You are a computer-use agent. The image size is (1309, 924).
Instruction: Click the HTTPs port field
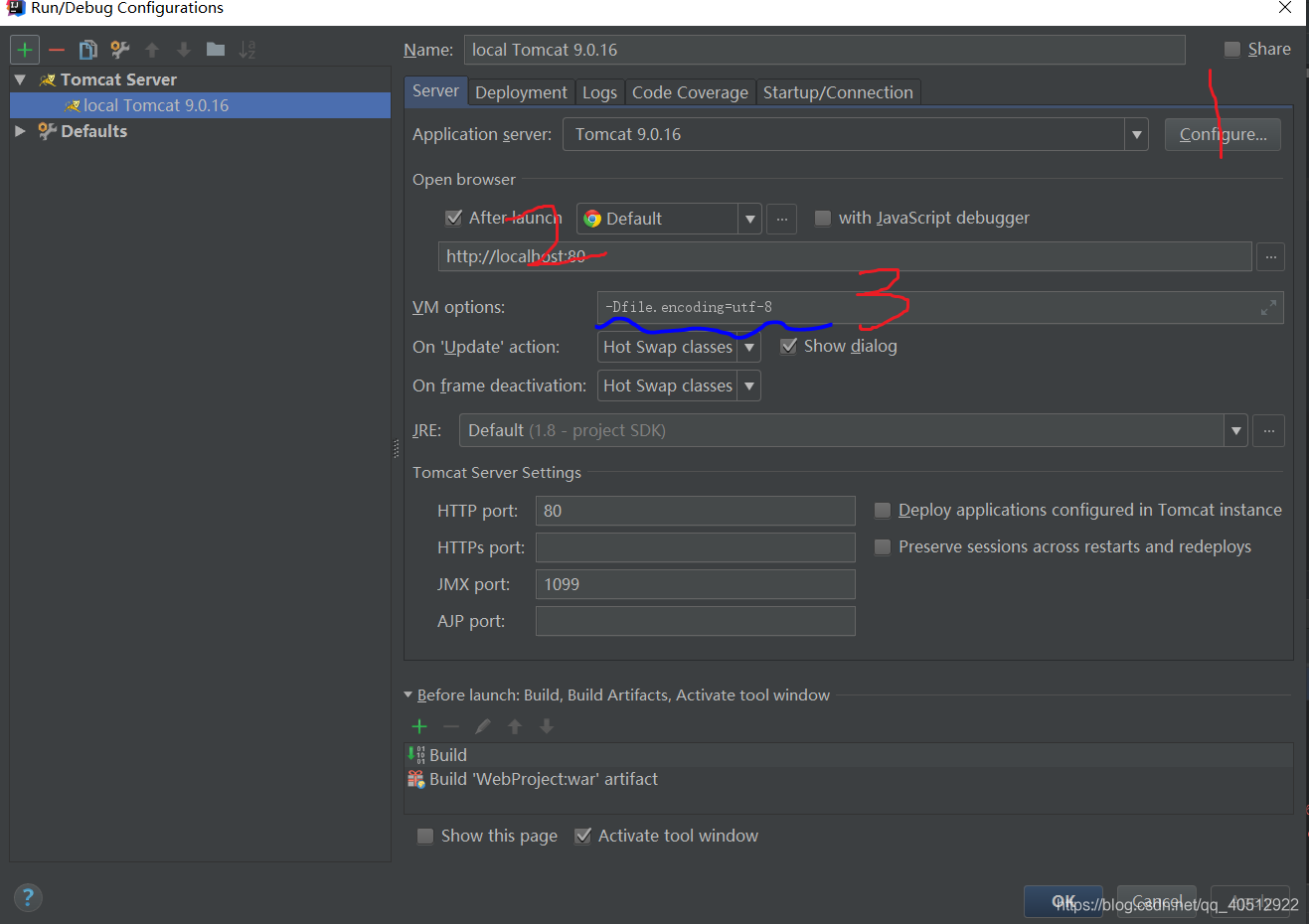click(695, 547)
